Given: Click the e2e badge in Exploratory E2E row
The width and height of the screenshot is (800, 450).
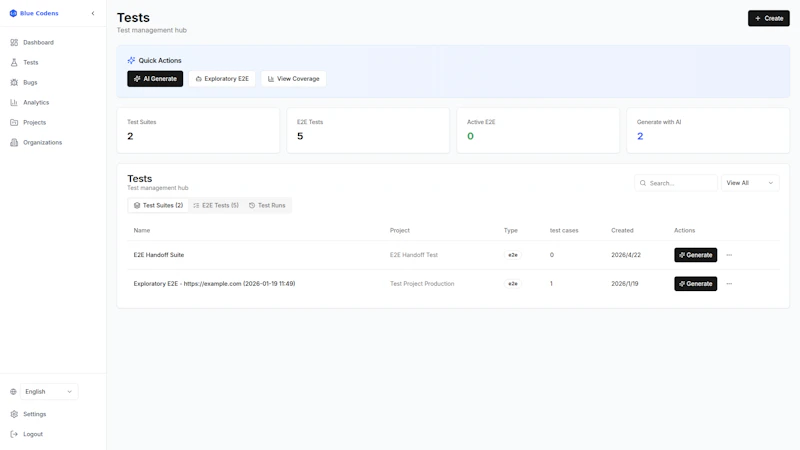Looking at the screenshot, I should (513, 284).
